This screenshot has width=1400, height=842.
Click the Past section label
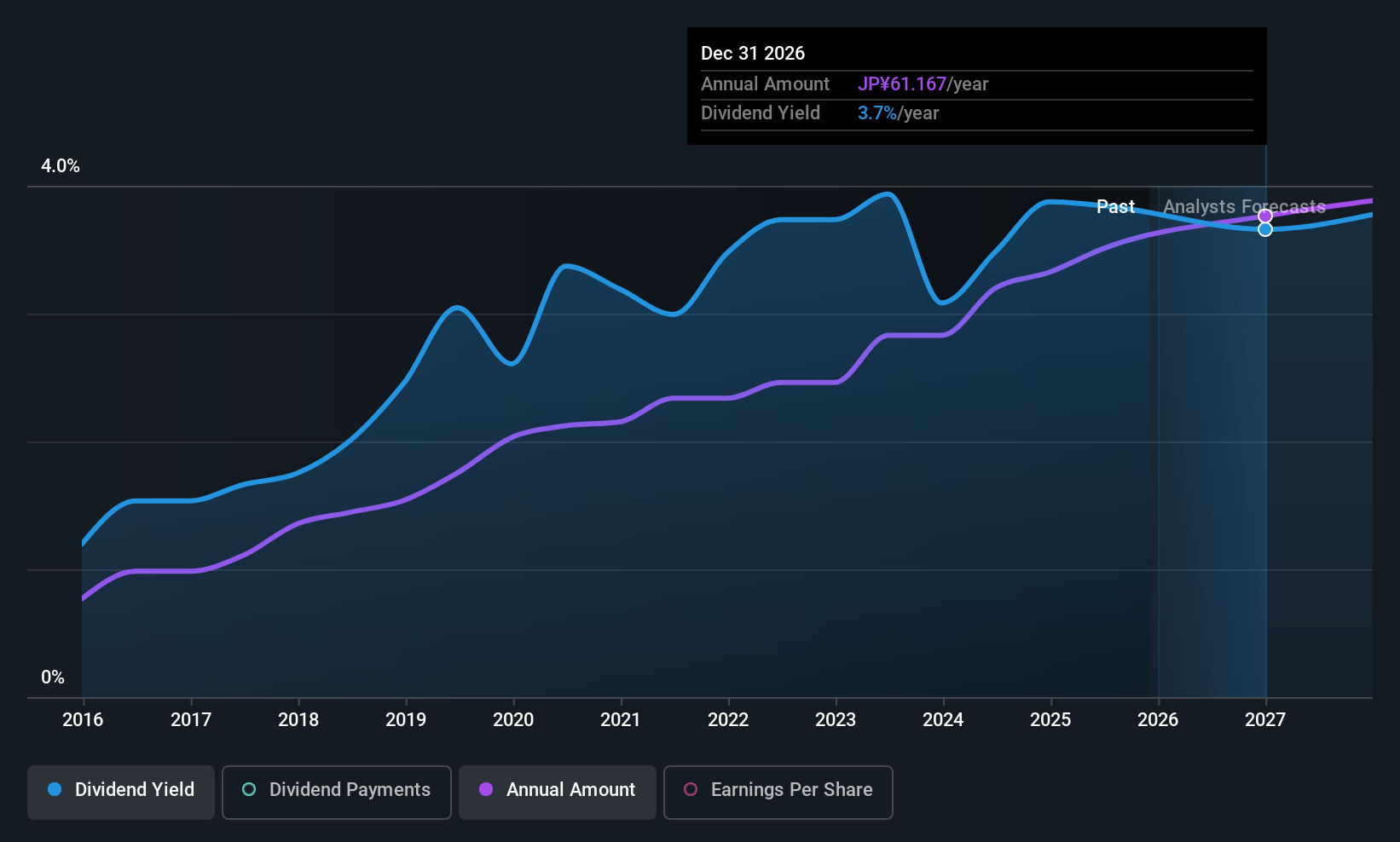click(x=1115, y=207)
